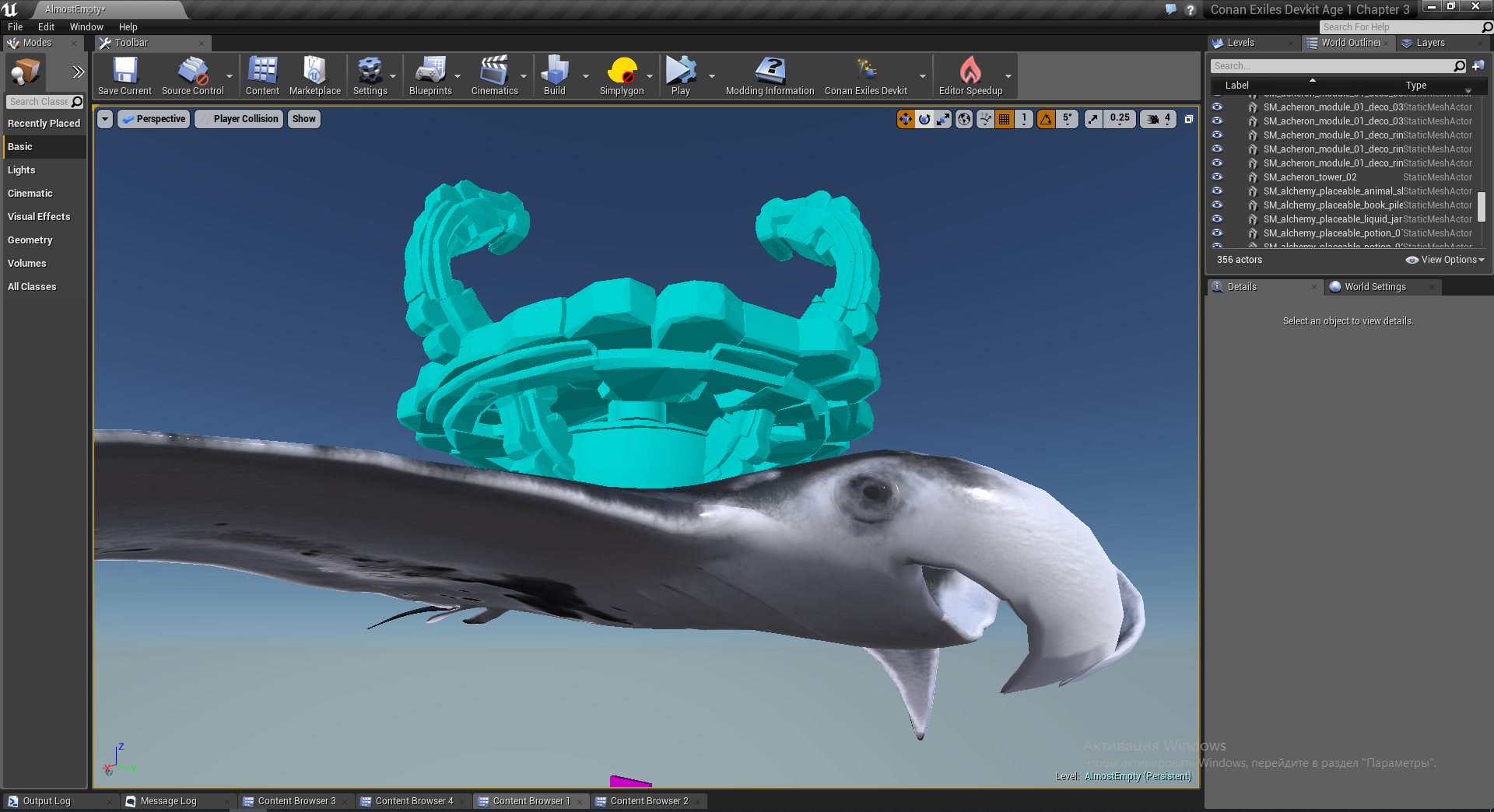Launch the Marketplace from the toolbar
This screenshot has height=812, width=1494.
pos(314,75)
